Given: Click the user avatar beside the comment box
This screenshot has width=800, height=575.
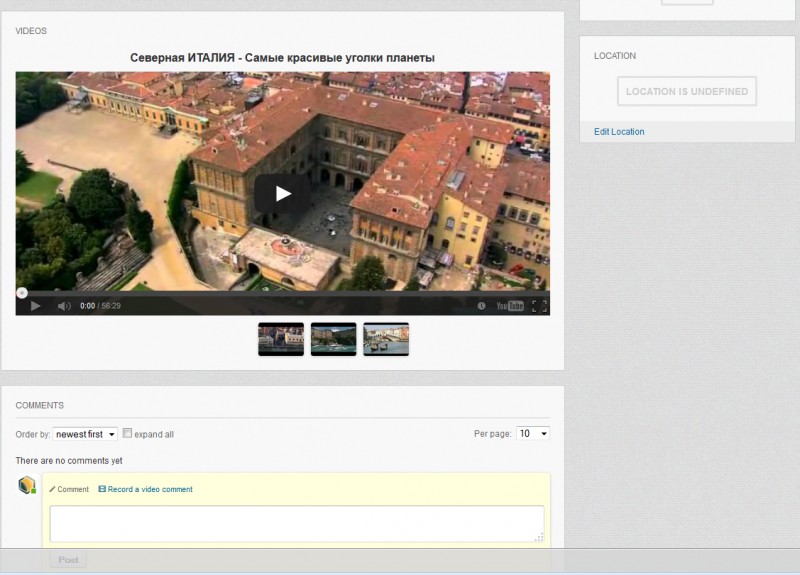Looking at the screenshot, I should click(x=27, y=485).
